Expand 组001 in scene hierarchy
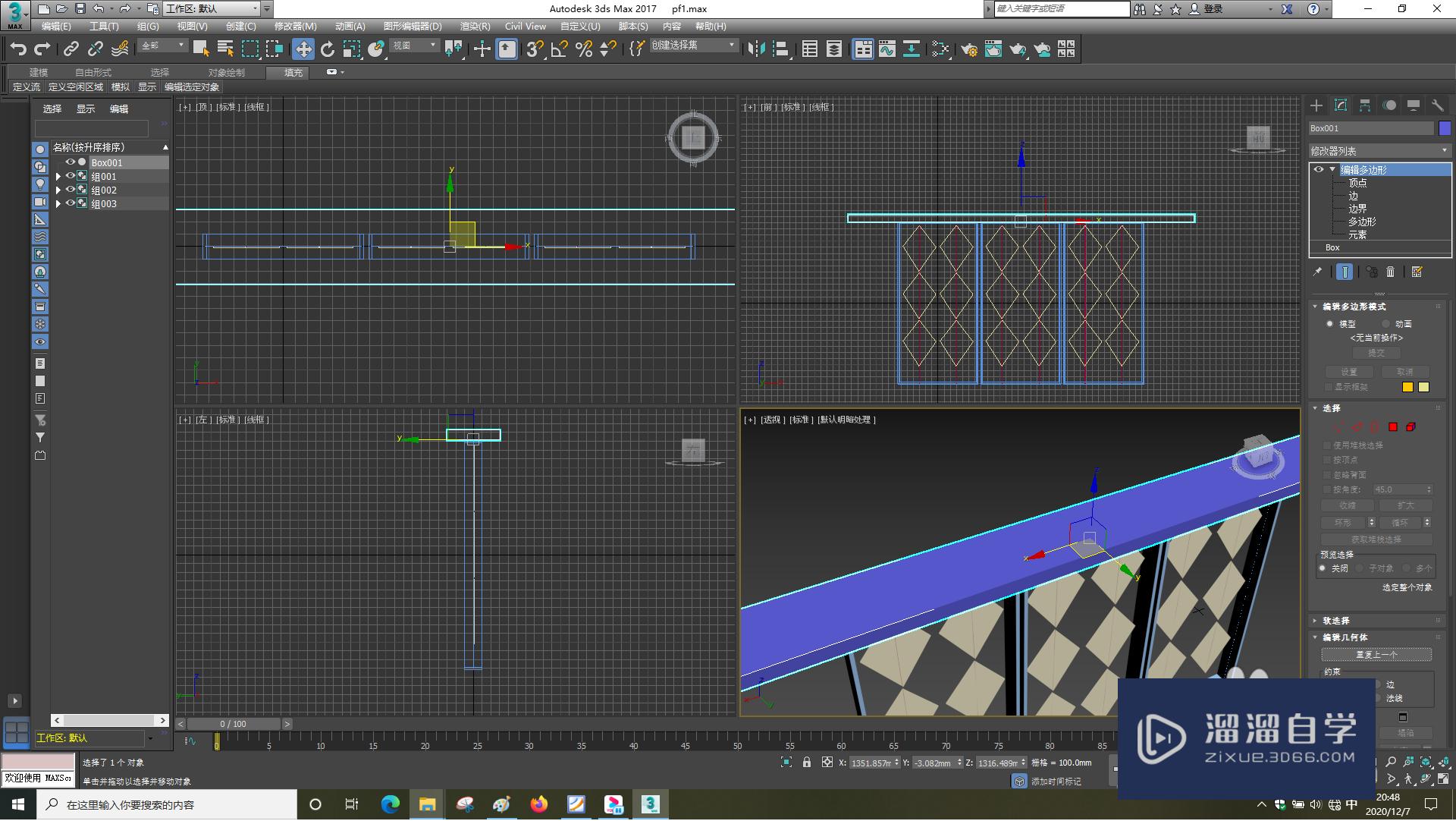1456x821 pixels. pyautogui.click(x=58, y=176)
